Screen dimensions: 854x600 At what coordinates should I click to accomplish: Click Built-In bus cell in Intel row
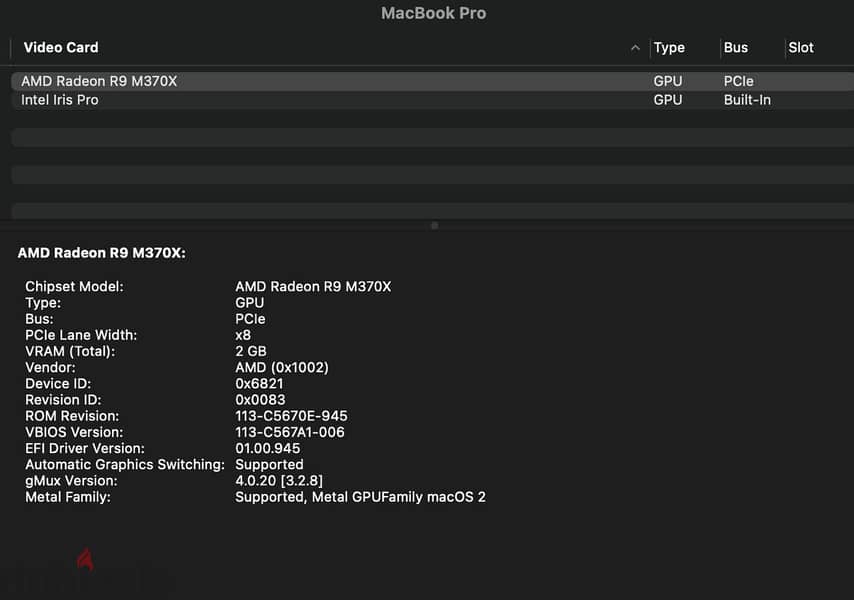(x=747, y=100)
